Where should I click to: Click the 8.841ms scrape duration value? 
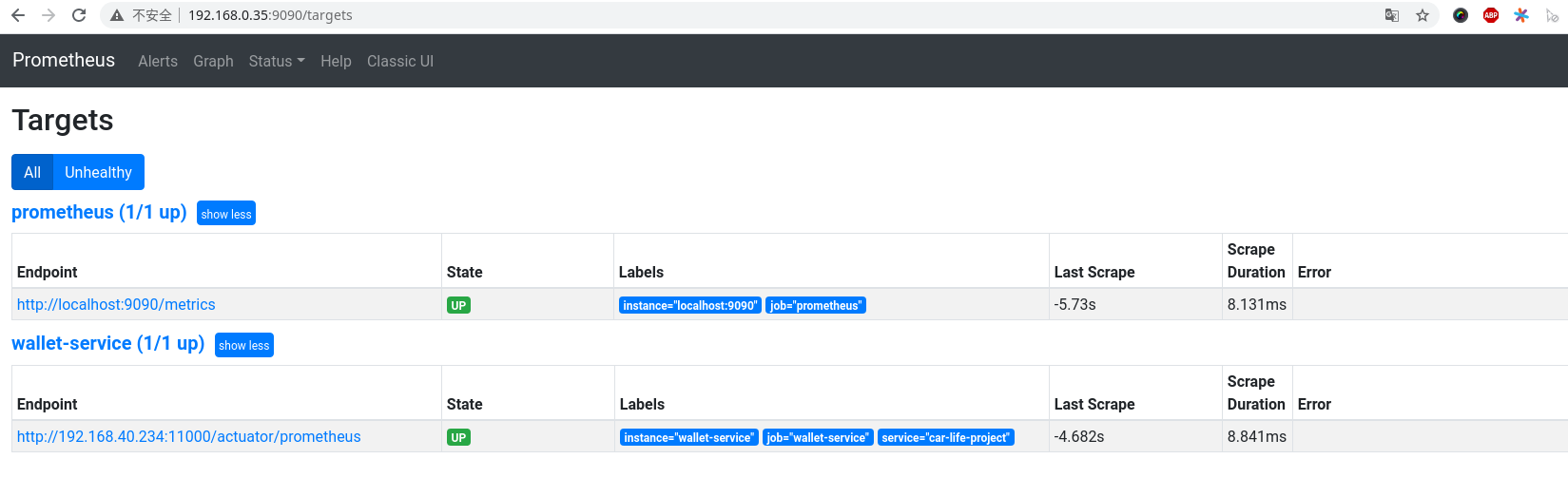point(1257,436)
